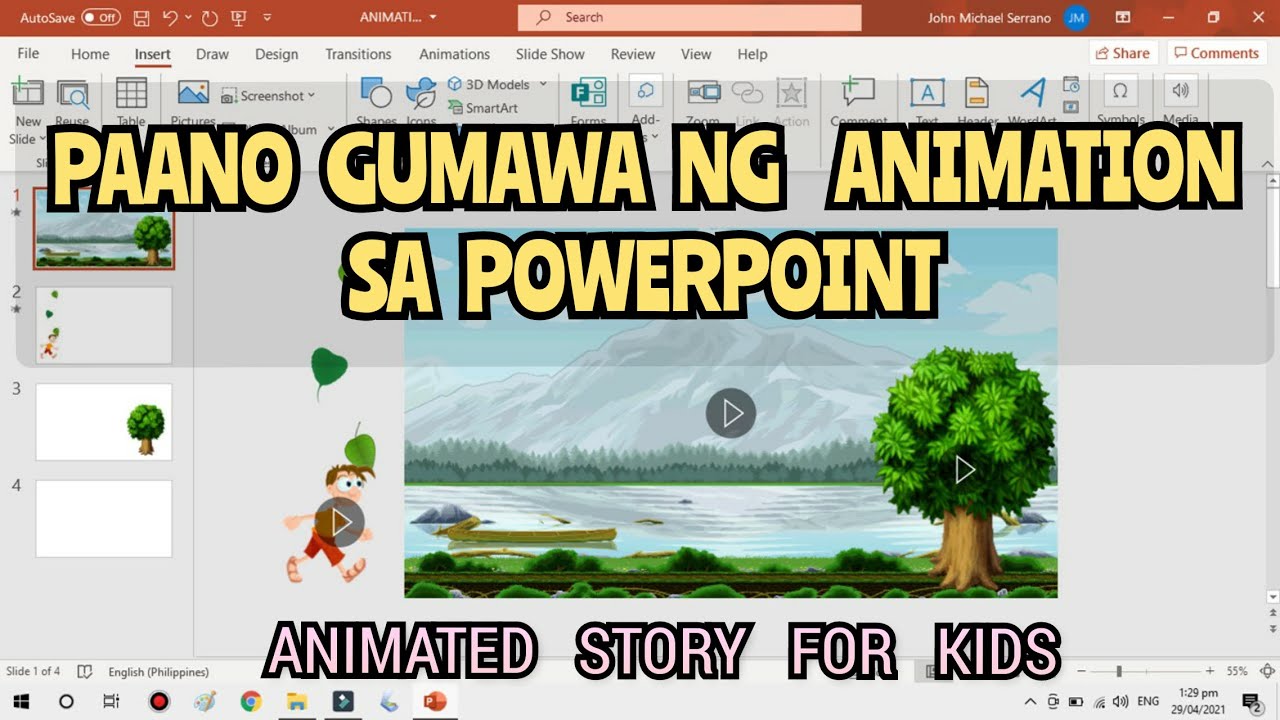Click the Forms icon
1280x720 pixels.
coord(588,93)
